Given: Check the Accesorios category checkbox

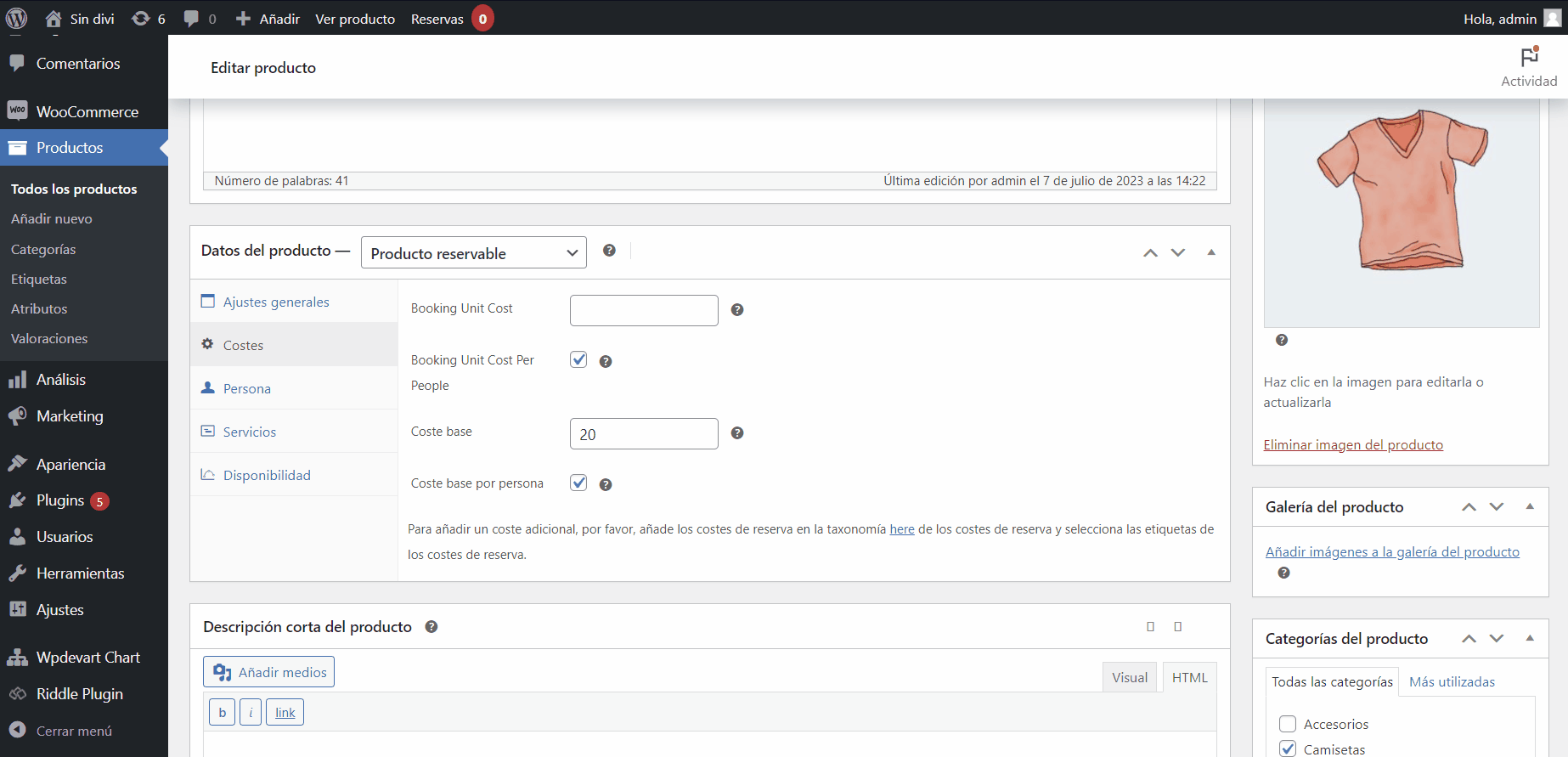Looking at the screenshot, I should click(x=1288, y=724).
